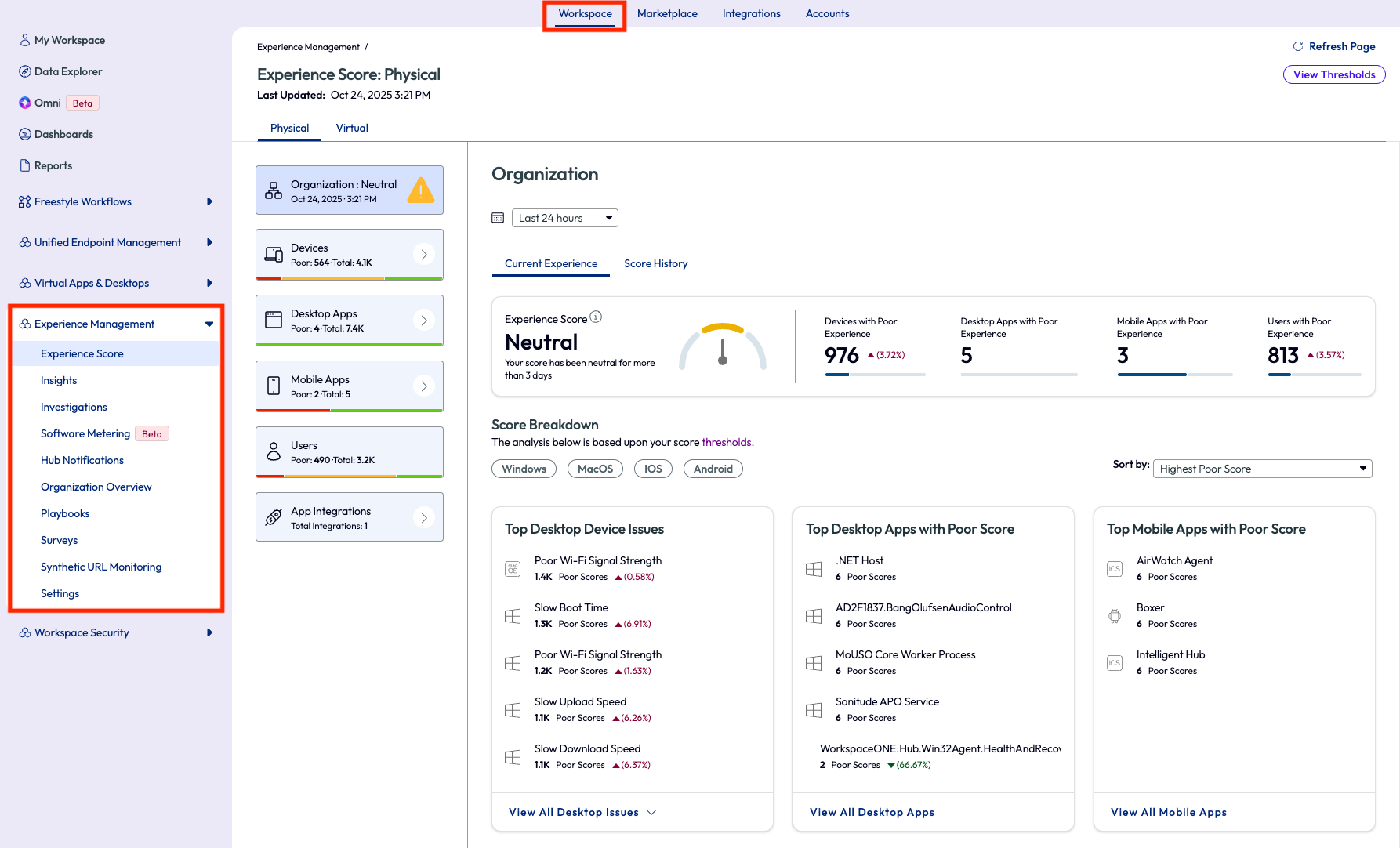The width and height of the screenshot is (1400, 848).
Task: Click the App Integrations plug icon
Action: pos(274,517)
